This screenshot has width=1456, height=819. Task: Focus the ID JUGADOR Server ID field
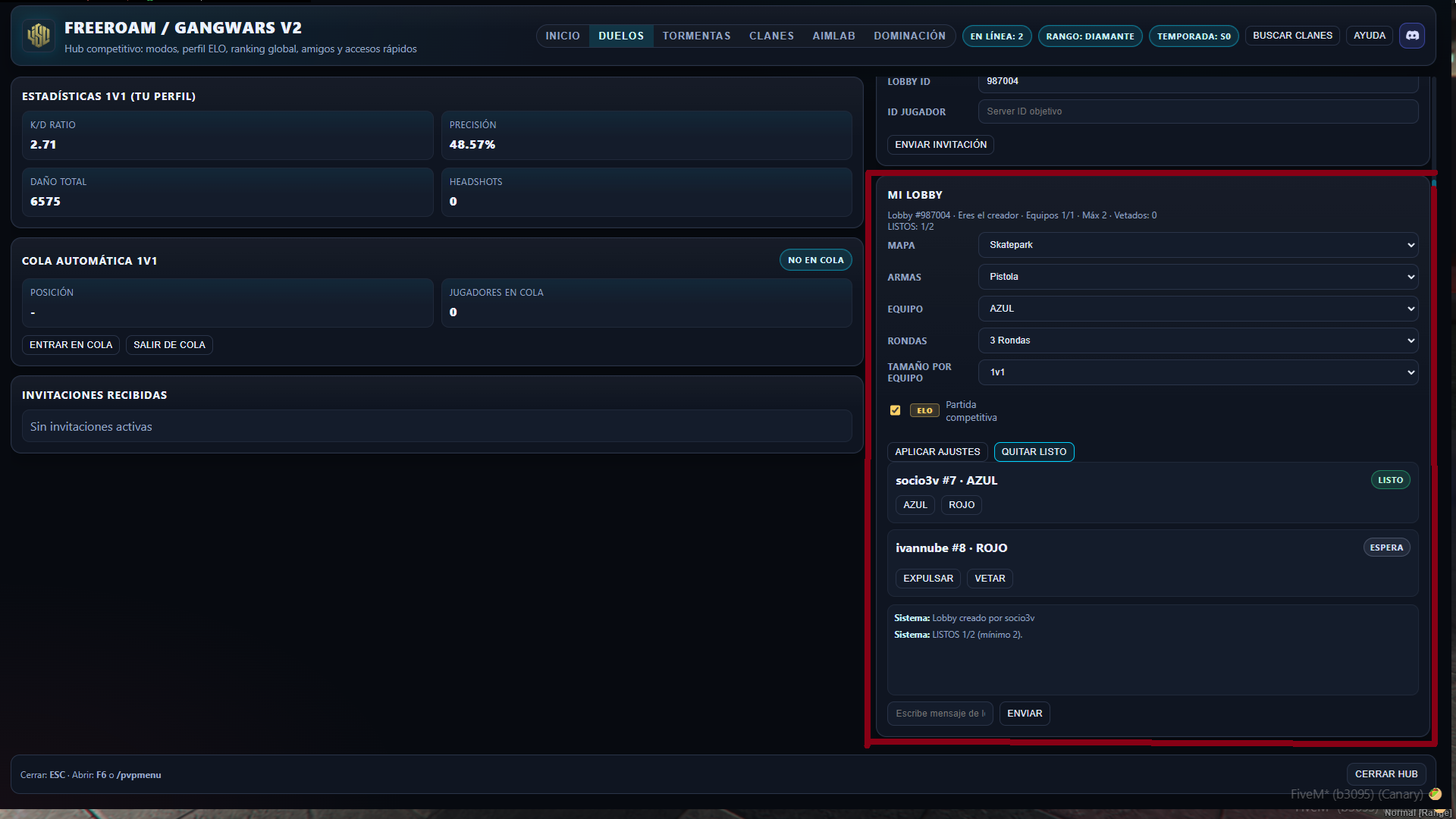tap(1198, 111)
